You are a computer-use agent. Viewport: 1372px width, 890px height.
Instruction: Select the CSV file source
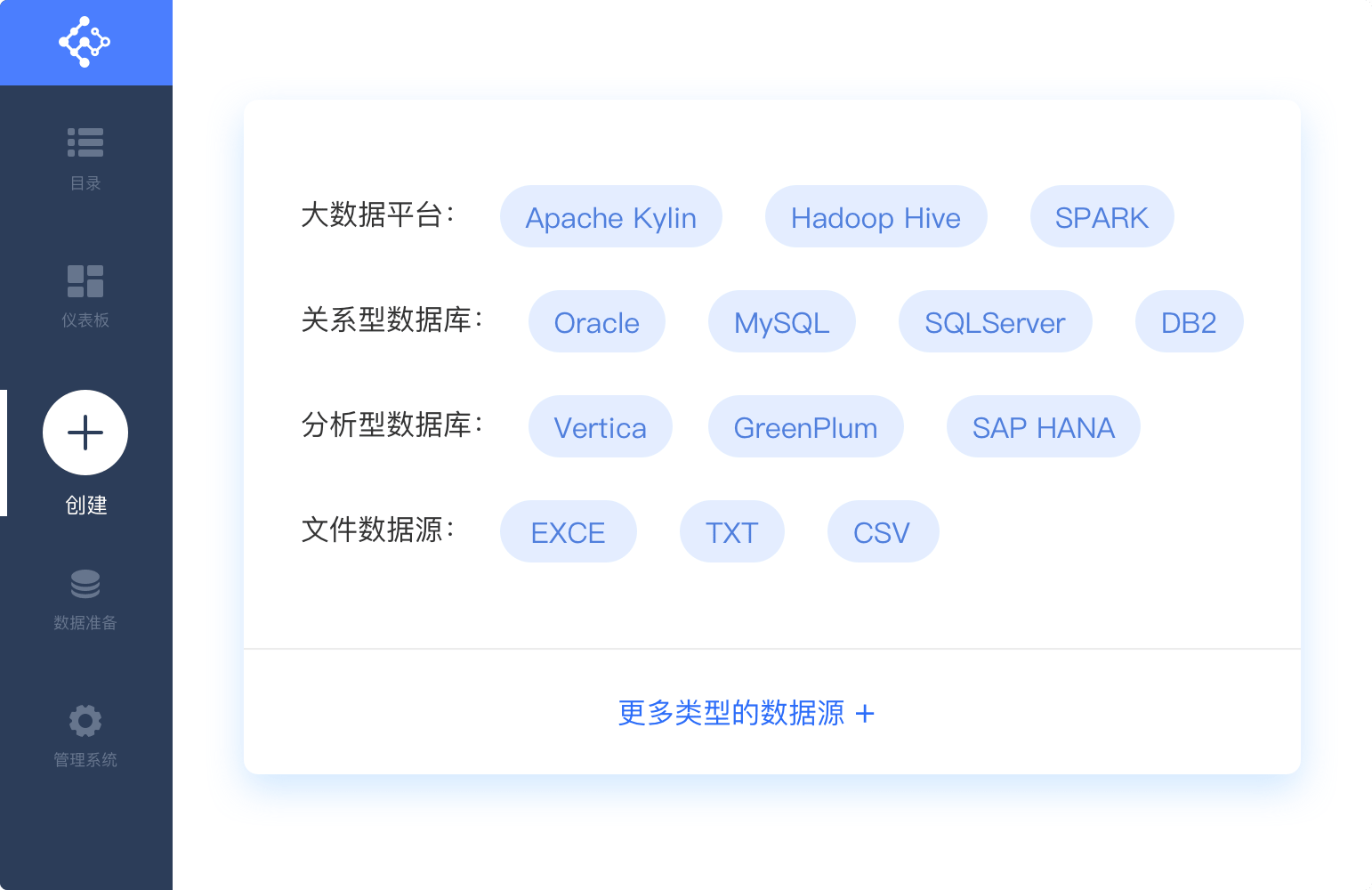pos(882,532)
